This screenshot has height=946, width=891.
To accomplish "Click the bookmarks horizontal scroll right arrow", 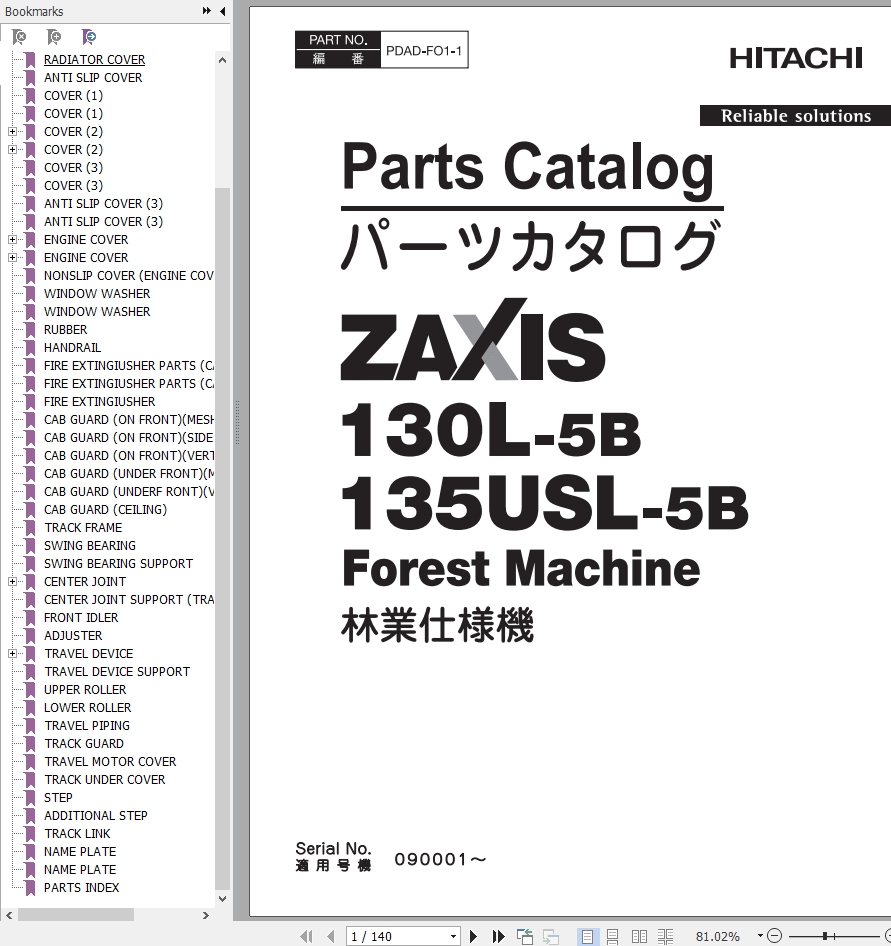I will [x=206, y=915].
